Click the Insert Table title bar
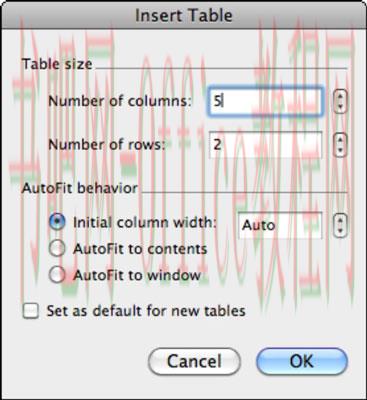 pos(183,15)
